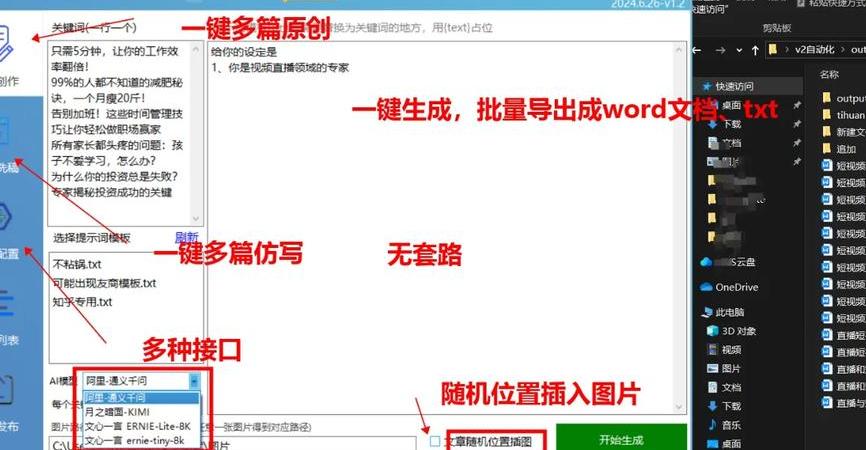Open the tihuan folder in the Explorer file list

tap(844, 115)
